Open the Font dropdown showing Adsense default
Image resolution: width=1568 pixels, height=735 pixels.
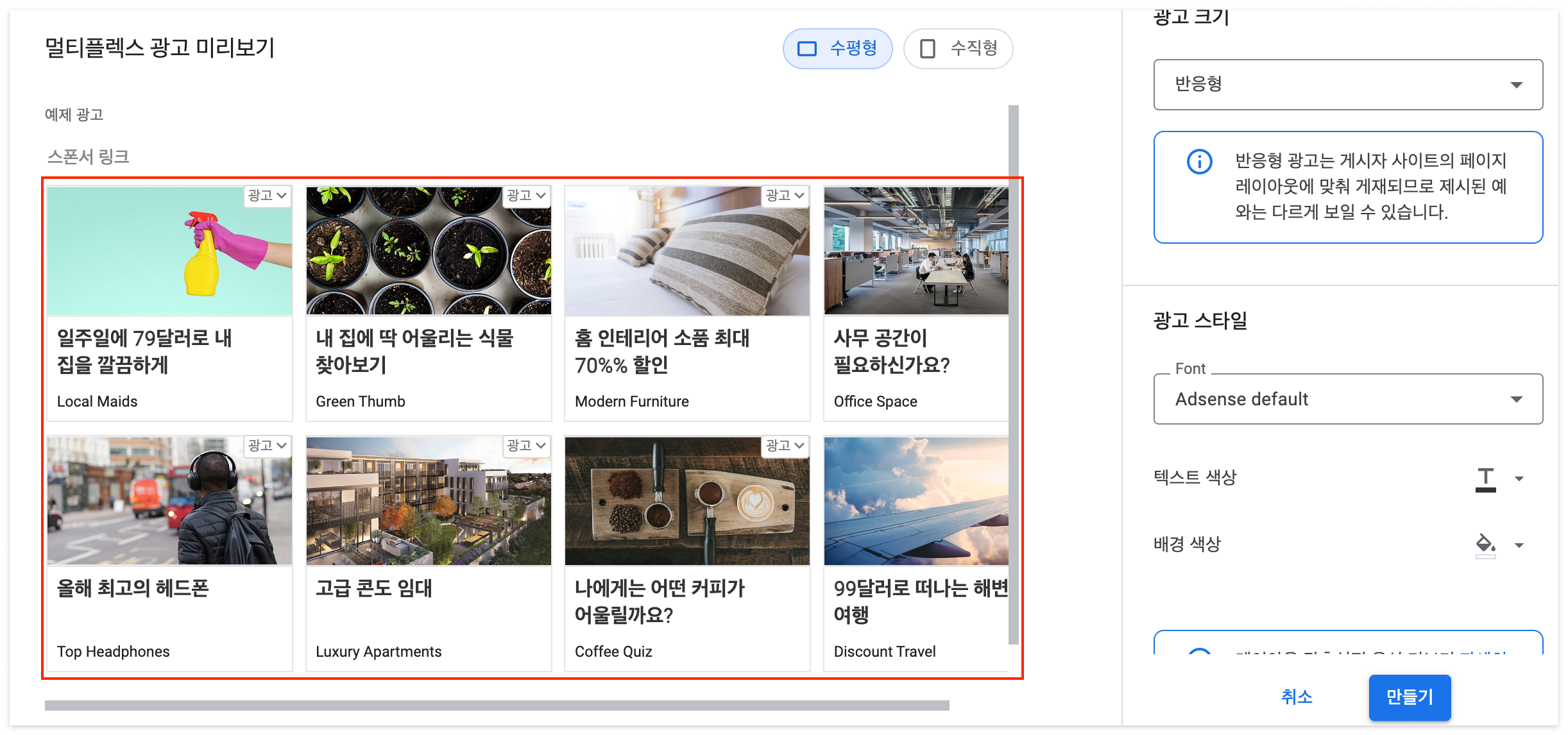click(x=1347, y=399)
